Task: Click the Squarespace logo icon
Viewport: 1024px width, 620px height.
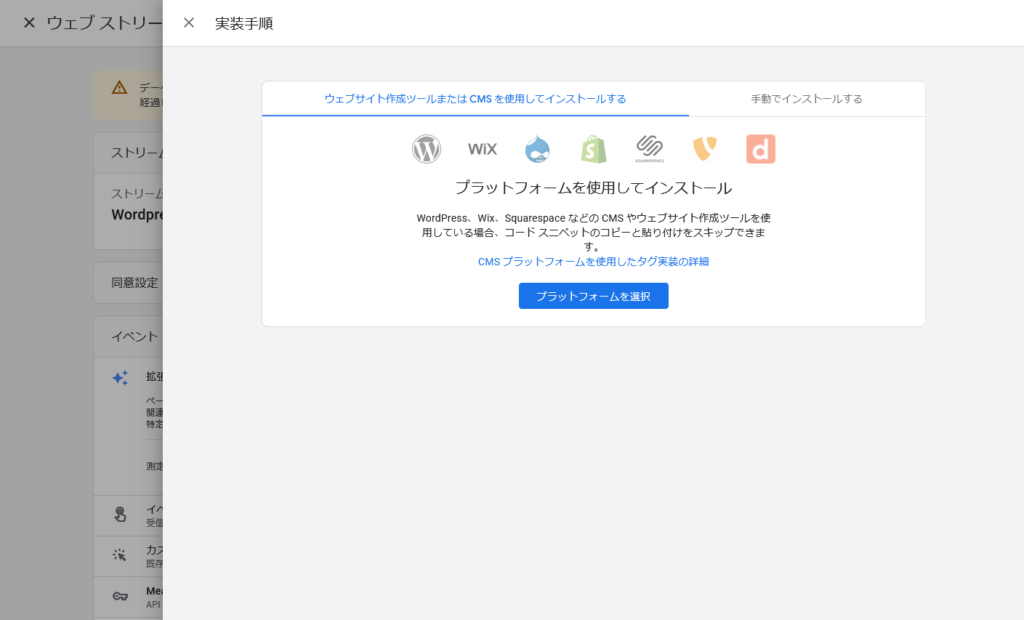Action: coord(649,149)
